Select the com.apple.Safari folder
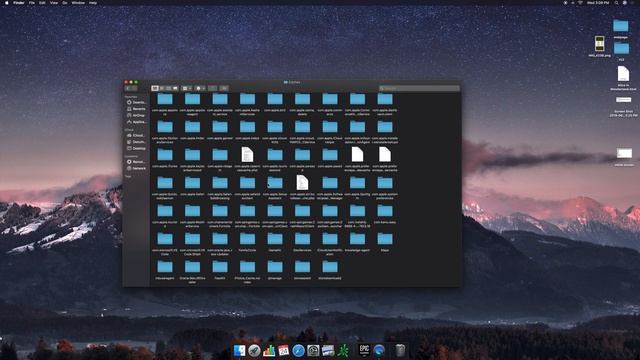This screenshot has width=640, height=360. [x=192, y=183]
